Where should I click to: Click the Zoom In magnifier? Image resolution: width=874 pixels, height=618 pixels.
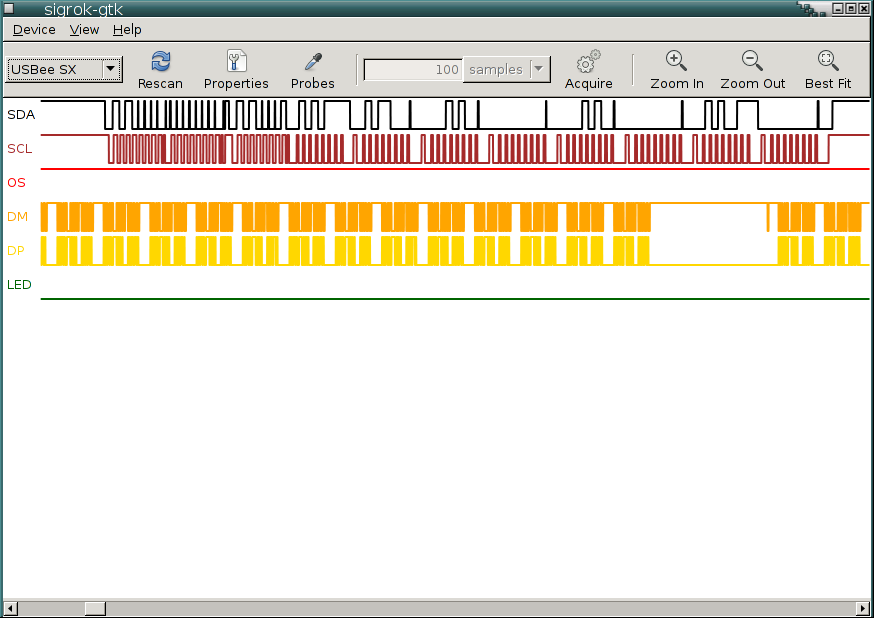click(x=676, y=62)
